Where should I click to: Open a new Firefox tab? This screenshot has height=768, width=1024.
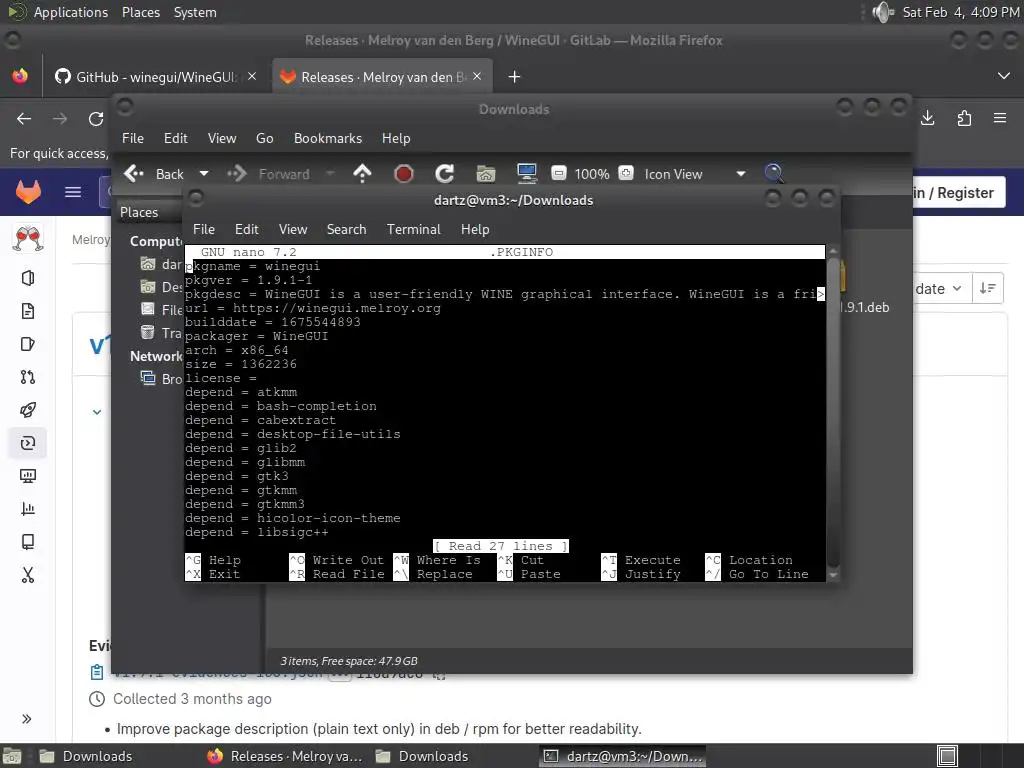tap(515, 77)
